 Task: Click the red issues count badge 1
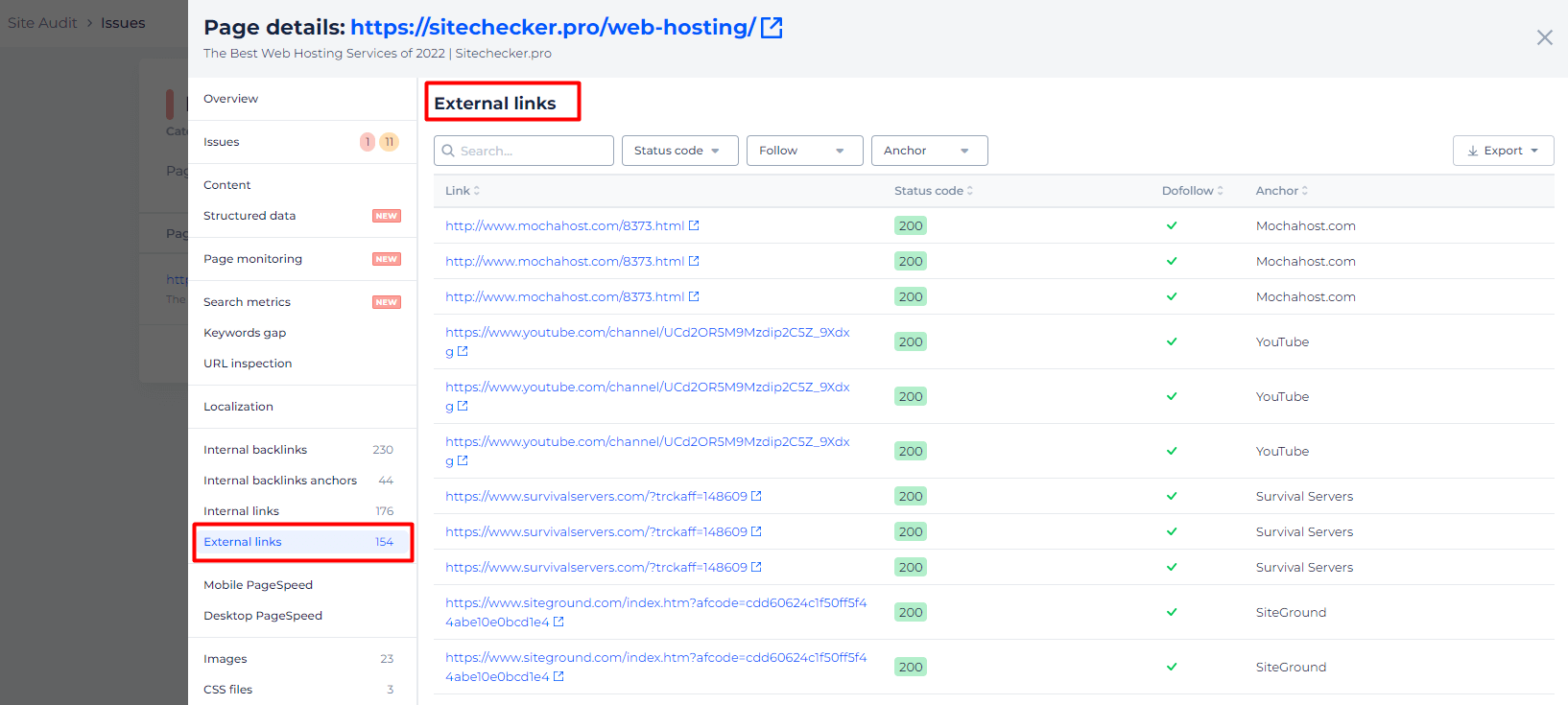coord(368,142)
